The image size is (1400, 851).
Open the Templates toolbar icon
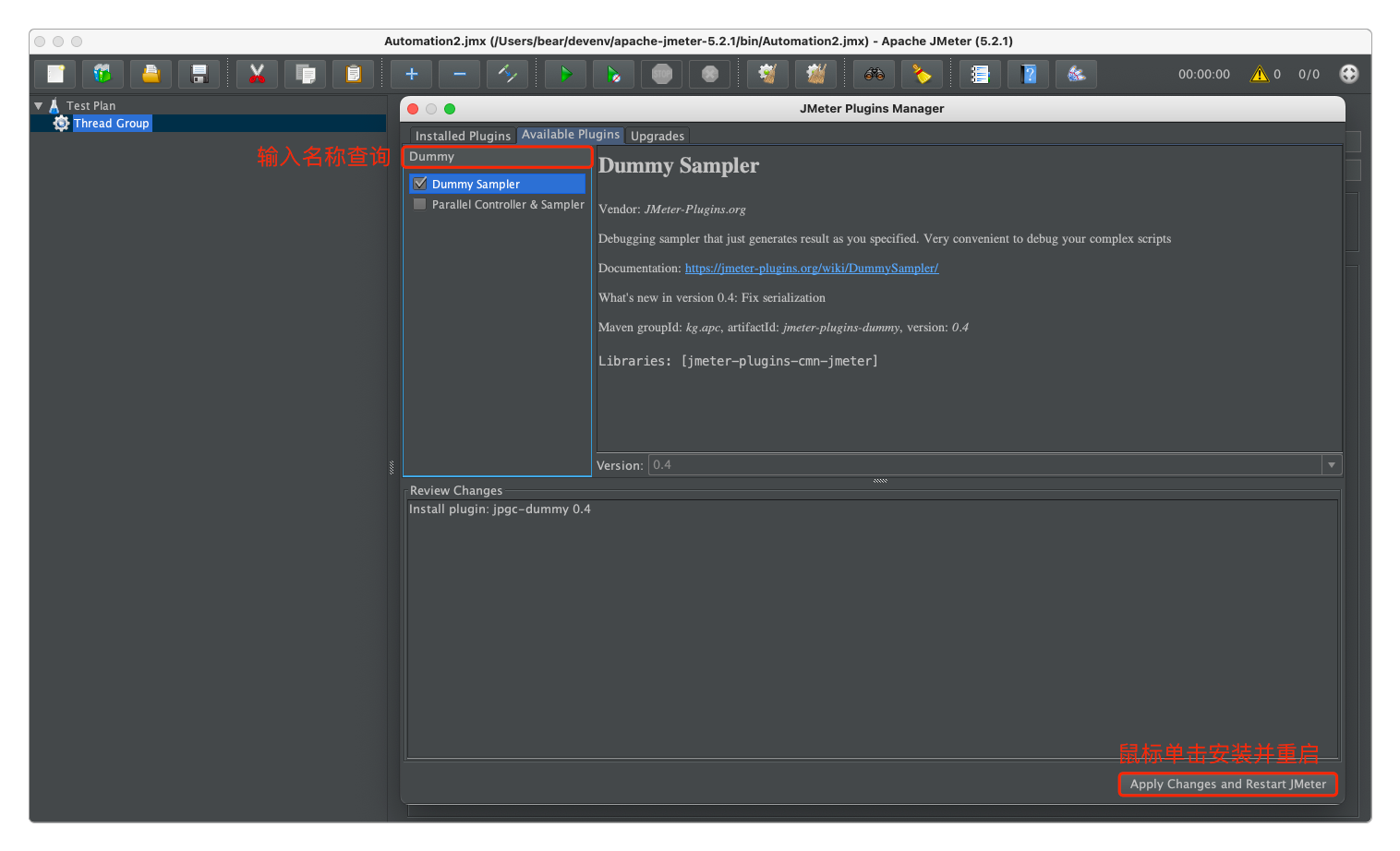tap(103, 74)
